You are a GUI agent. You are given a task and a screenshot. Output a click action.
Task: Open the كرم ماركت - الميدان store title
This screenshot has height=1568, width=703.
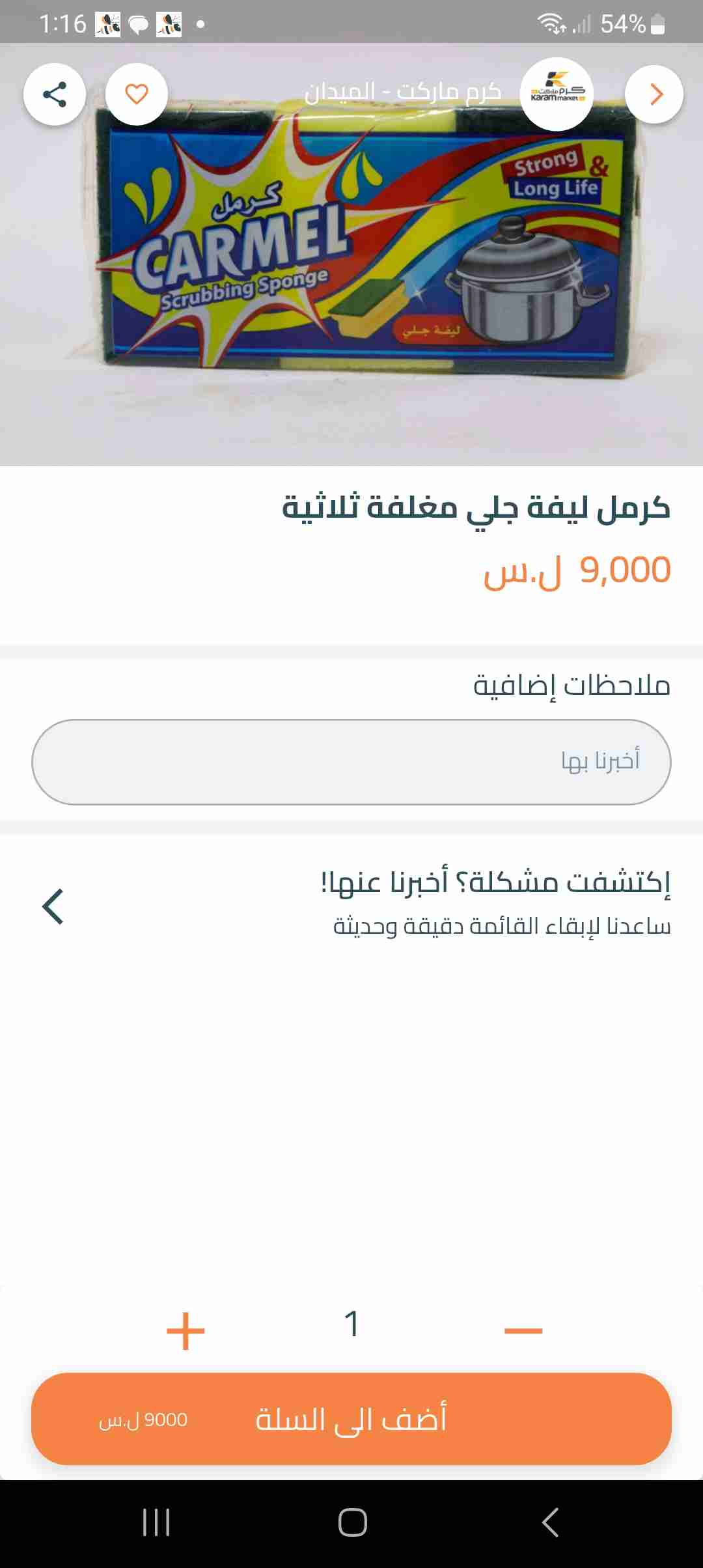coord(403,92)
